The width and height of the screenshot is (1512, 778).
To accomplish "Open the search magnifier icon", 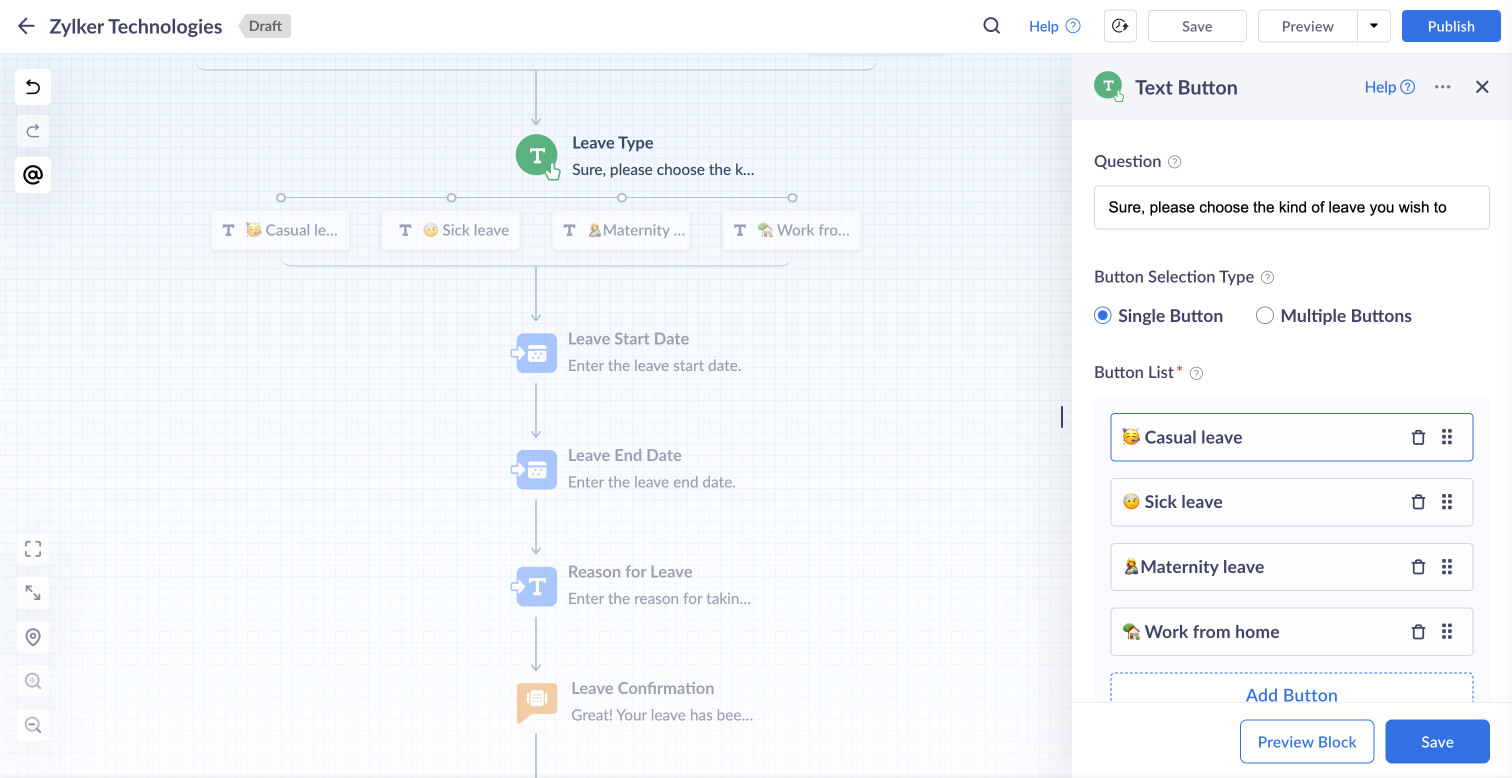I will [x=992, y=26].
